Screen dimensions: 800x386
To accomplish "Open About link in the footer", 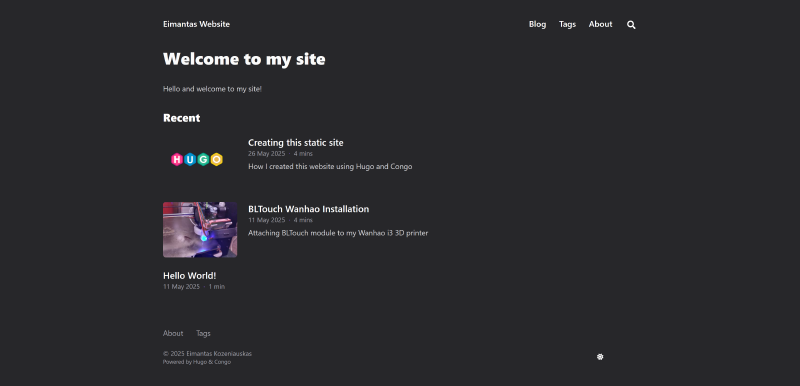I will point(173,333).
